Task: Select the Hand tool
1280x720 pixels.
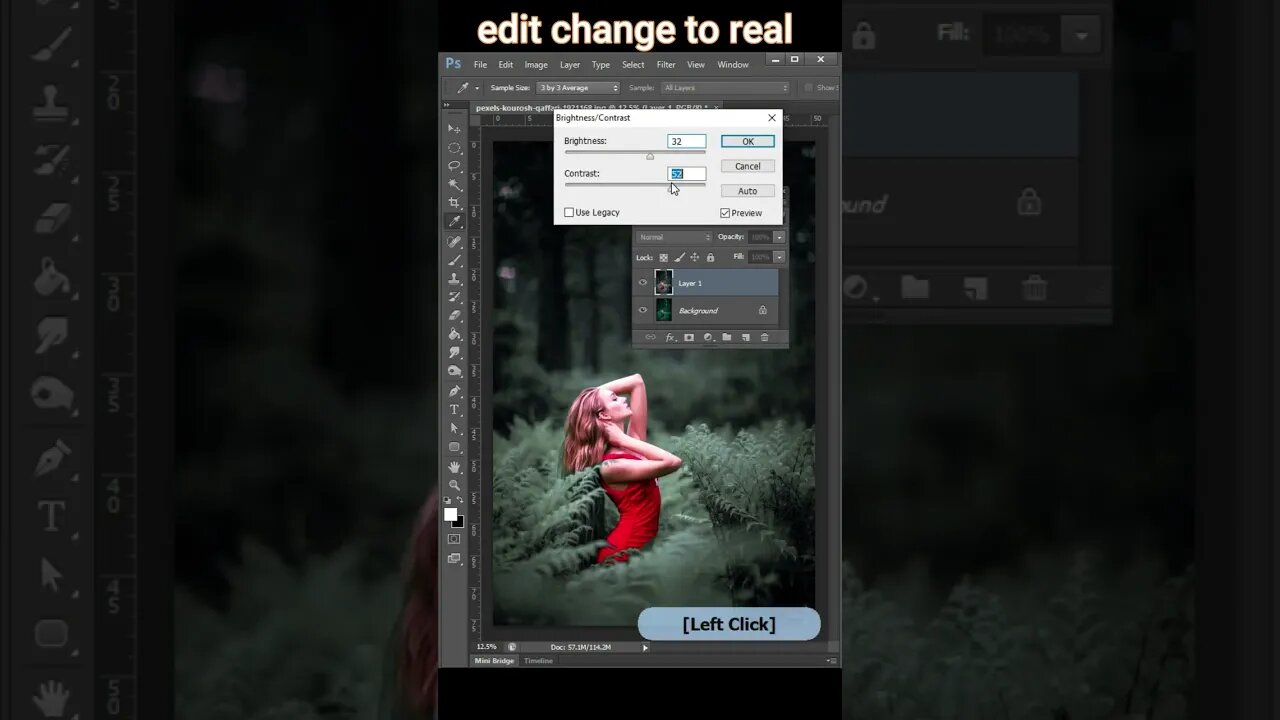Action: point(454,466)
